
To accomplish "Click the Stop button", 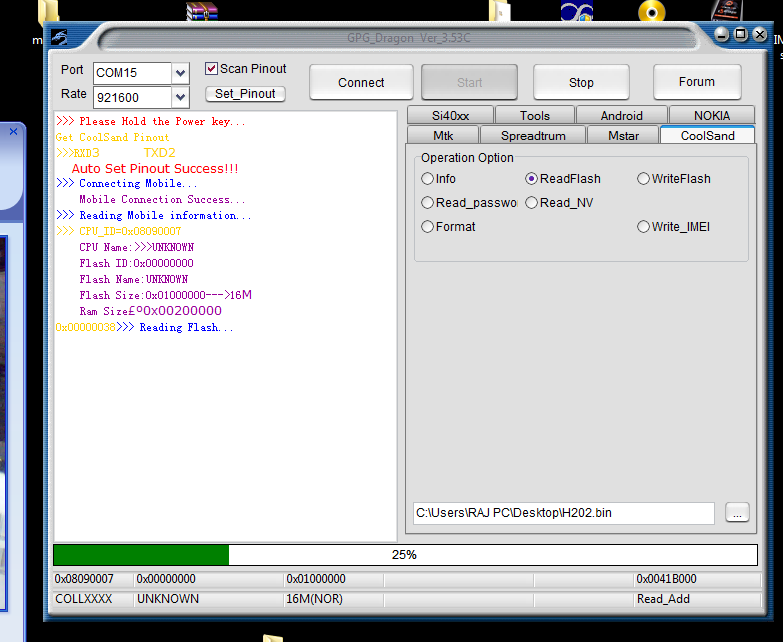I will tap(581, 82).
